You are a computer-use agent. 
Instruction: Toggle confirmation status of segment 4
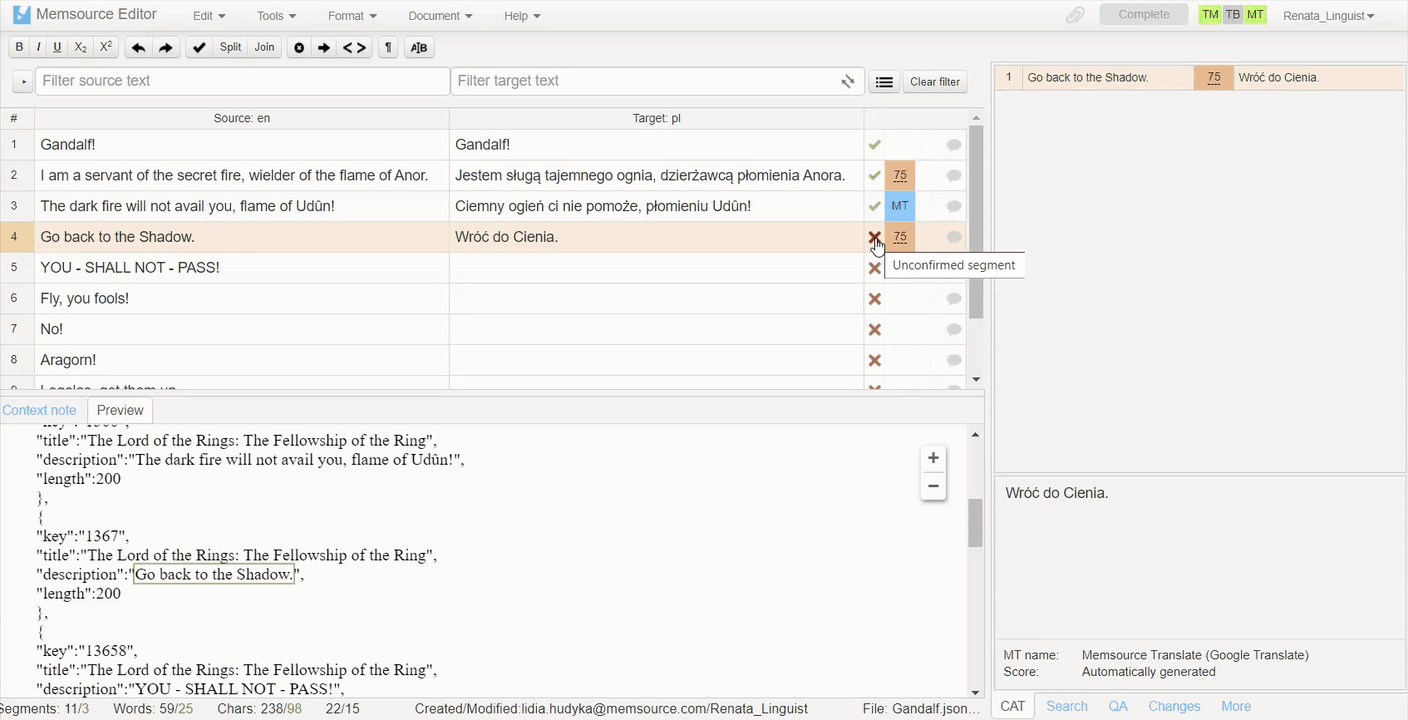[x=874, y=237]
